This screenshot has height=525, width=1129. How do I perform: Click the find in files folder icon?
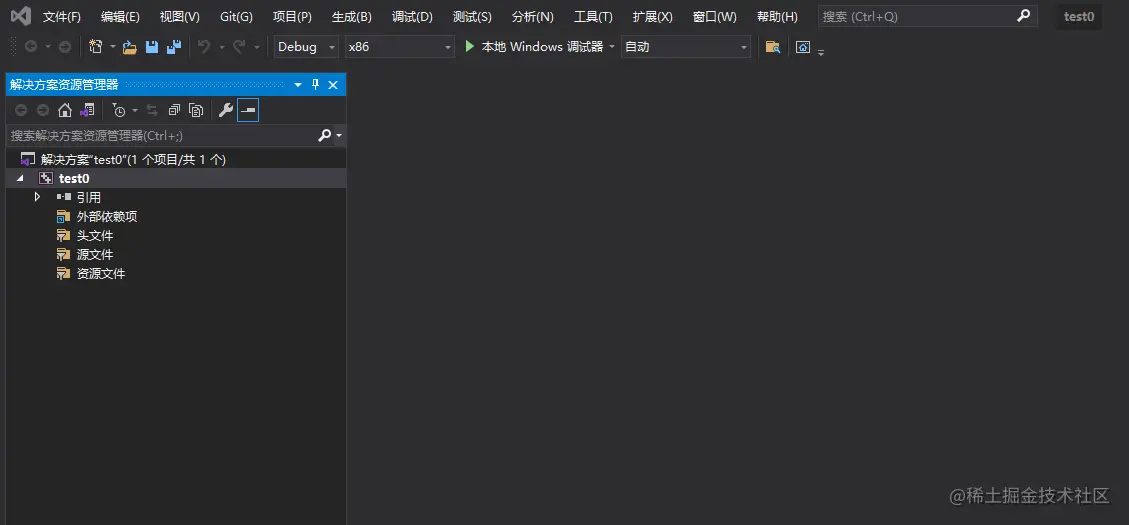tap(773, 47)
